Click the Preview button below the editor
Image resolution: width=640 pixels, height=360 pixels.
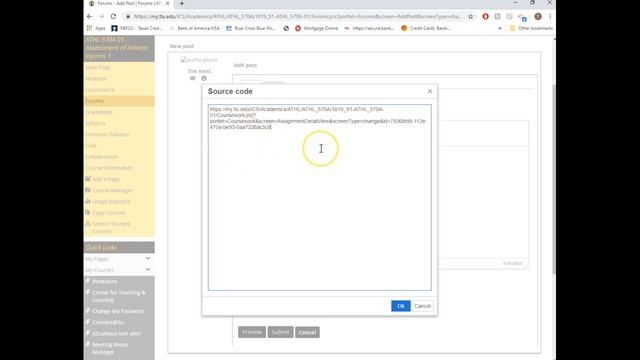point(252,332)
